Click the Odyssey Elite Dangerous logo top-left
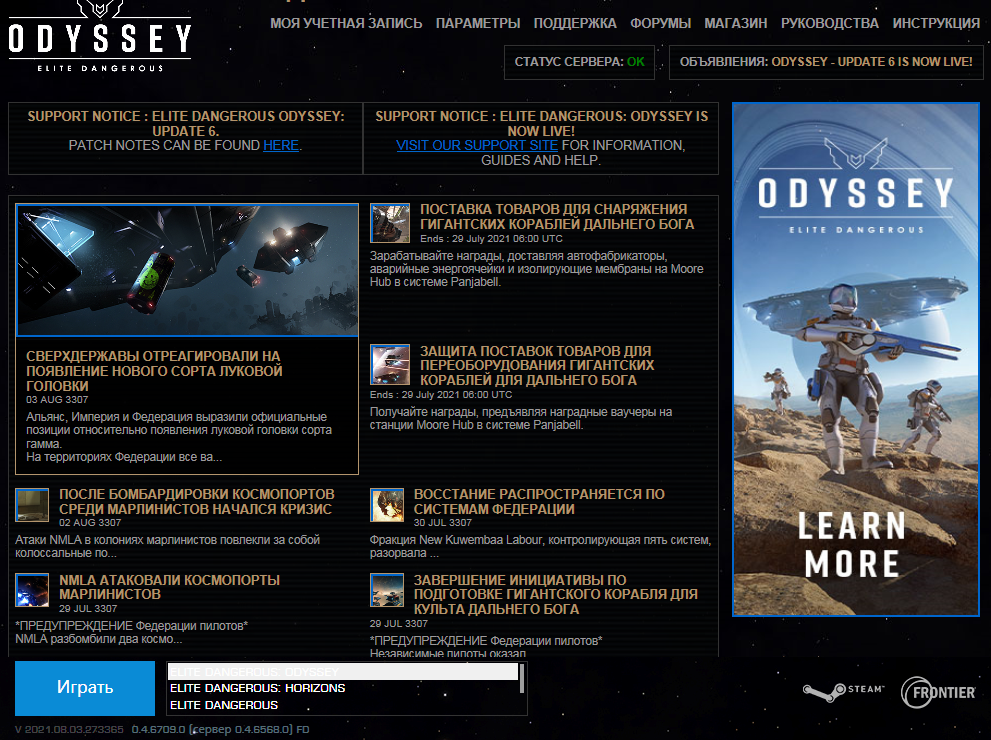 99,37
